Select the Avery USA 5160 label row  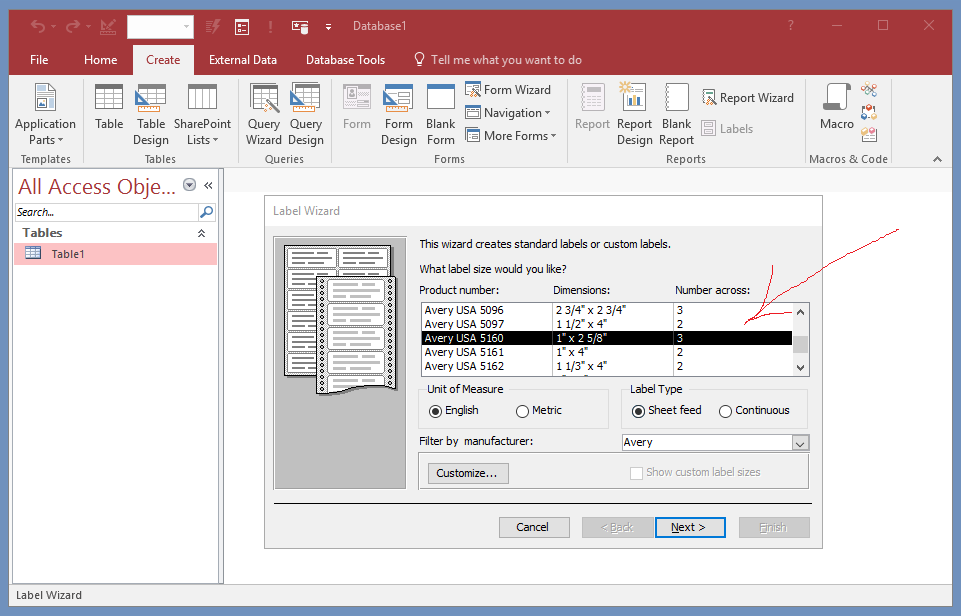pyautogui.click(x=607, y=338)
